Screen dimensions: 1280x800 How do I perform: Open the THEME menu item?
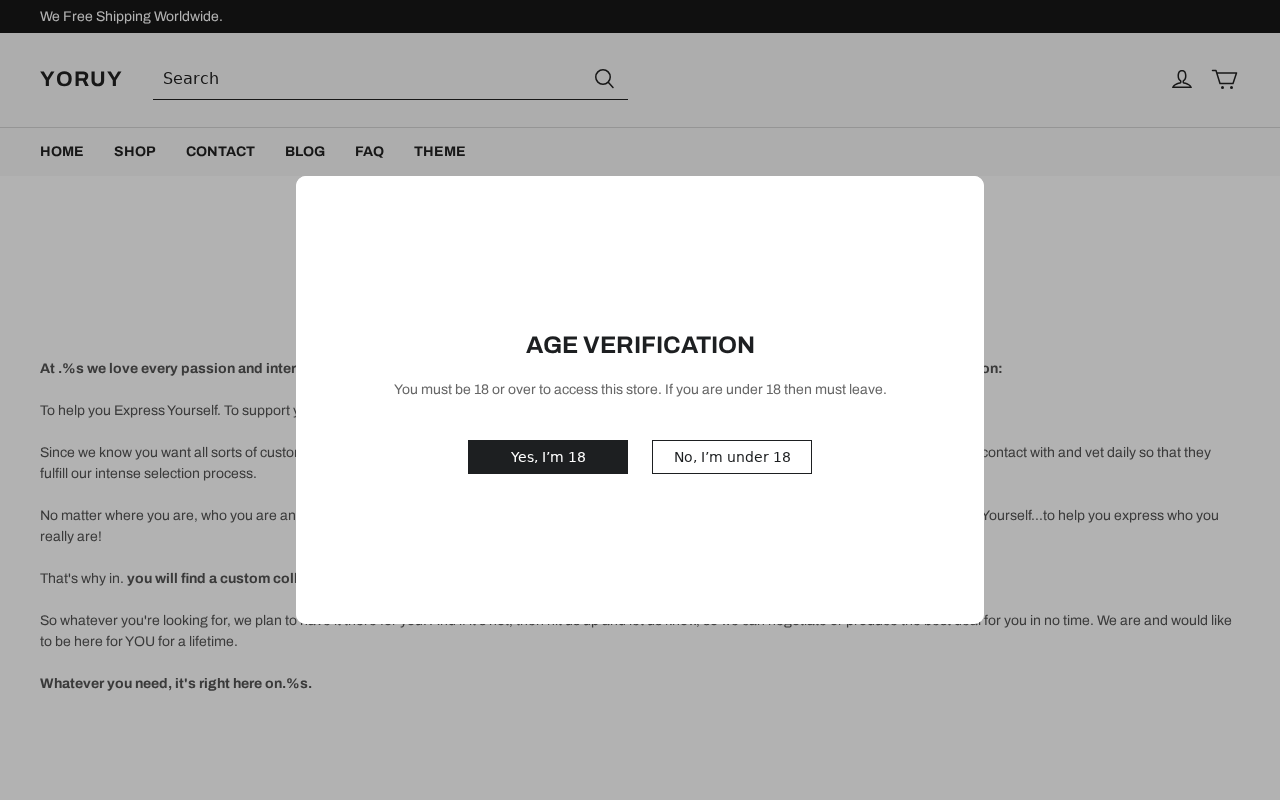click(x=440, y=152)
